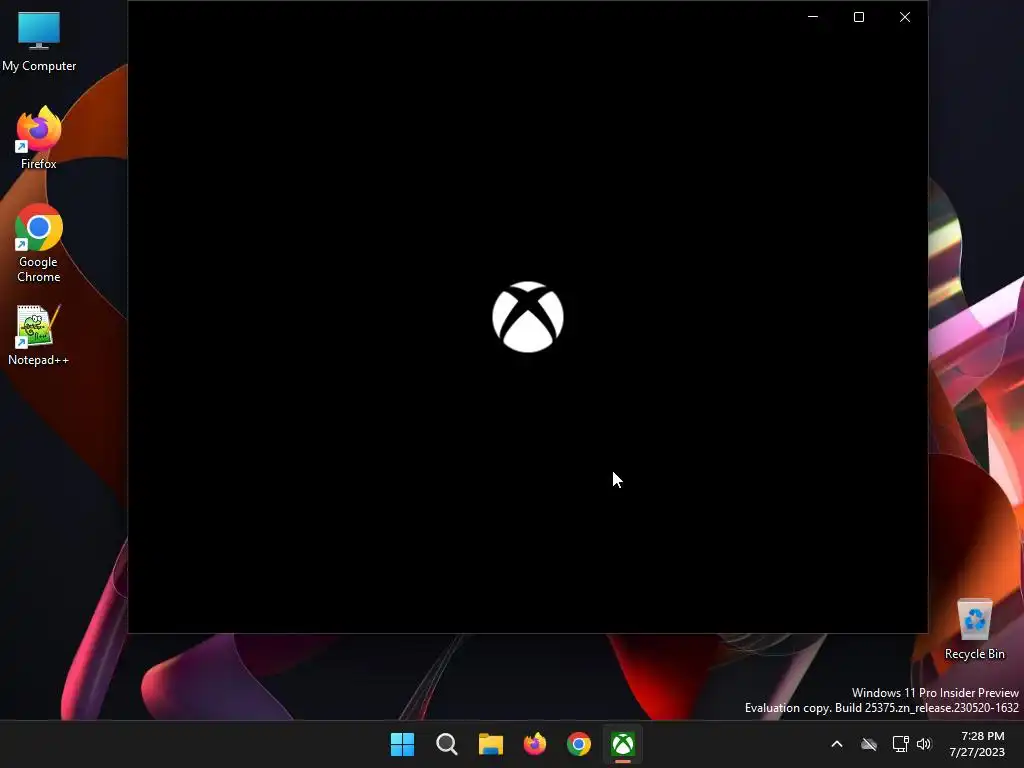Screen dimensions: 1024x768
Task: Launch Chrome from the taskbar
Action: point(579,744)
